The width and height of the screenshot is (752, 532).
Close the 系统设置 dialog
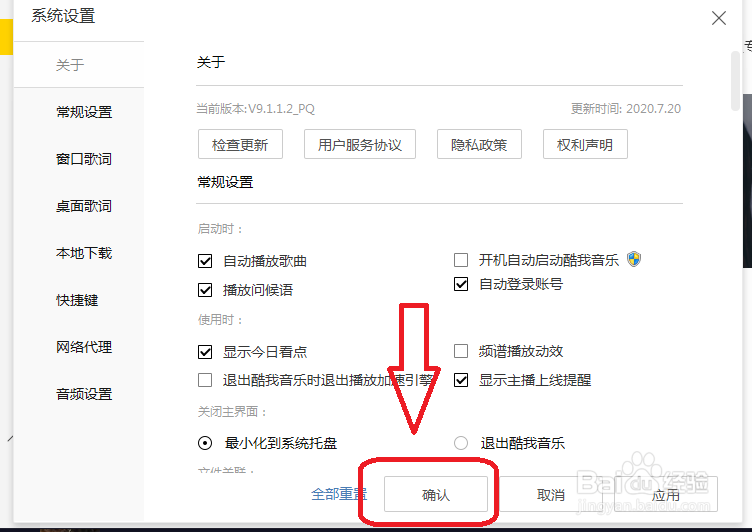pos(718,18)
